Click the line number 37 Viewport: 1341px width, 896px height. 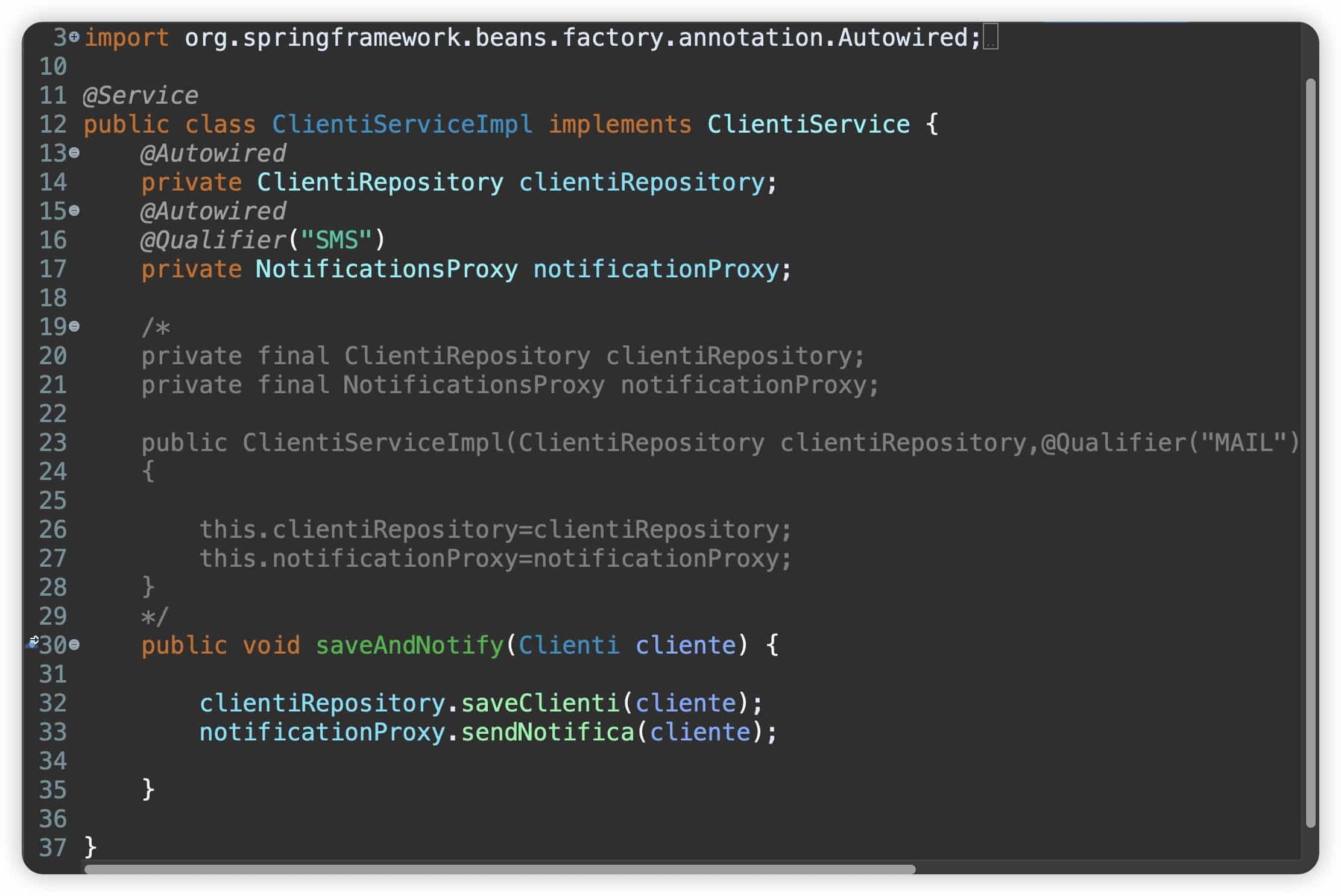click(x=53, y=848)
